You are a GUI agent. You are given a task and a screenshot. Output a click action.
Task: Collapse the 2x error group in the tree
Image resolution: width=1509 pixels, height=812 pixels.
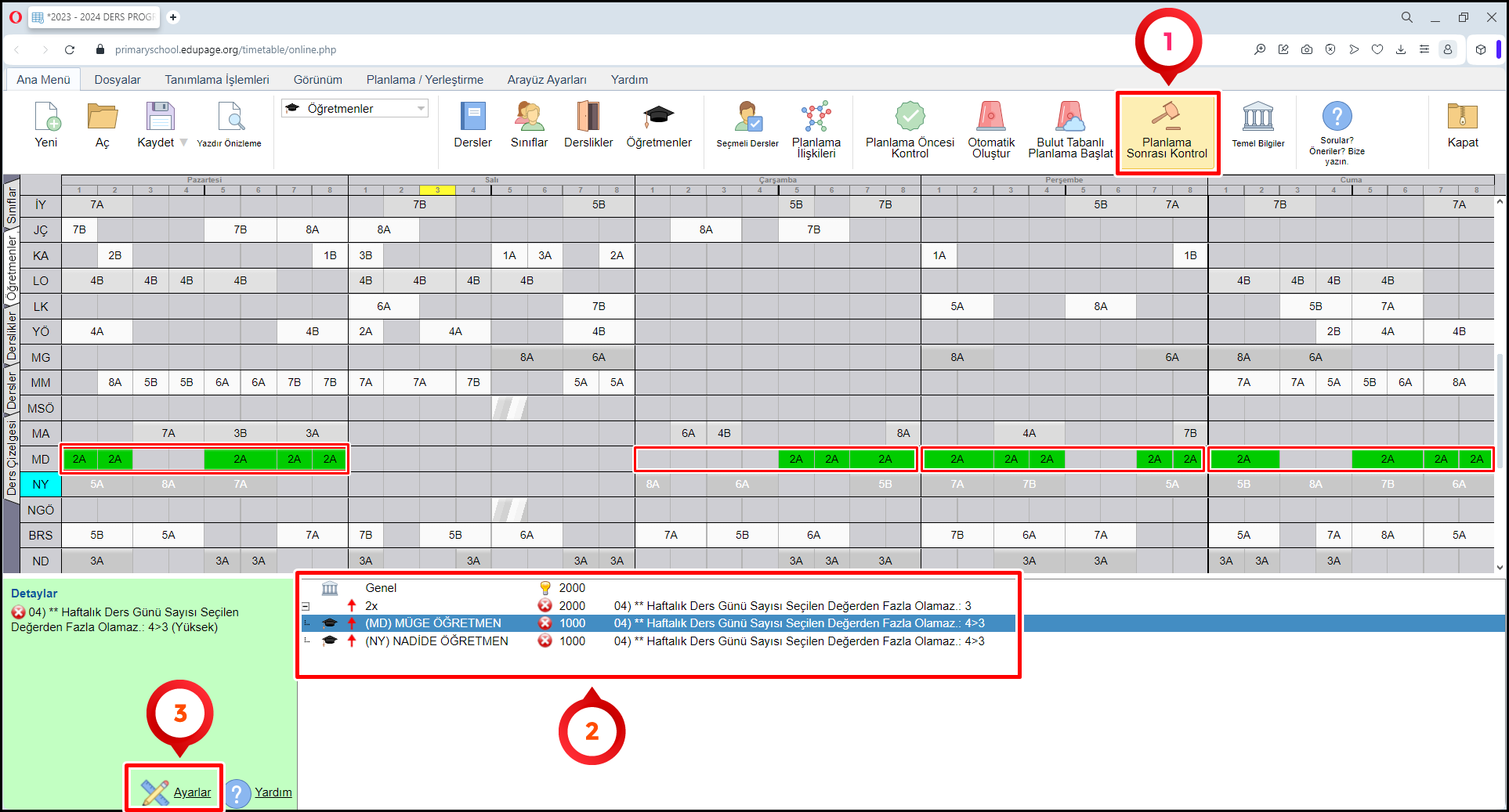306,606
